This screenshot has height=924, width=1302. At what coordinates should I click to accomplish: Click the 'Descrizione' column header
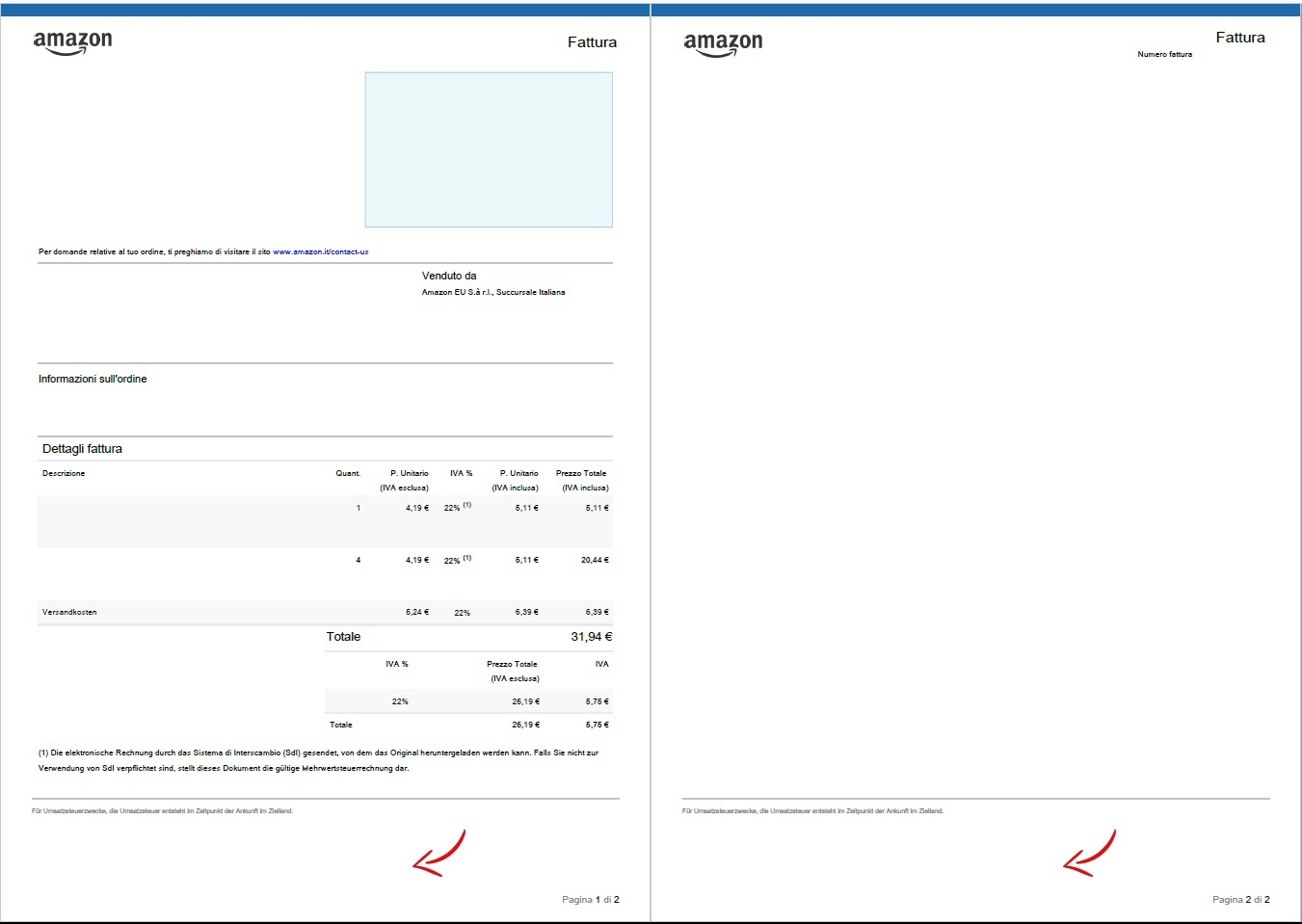(64, 473)
